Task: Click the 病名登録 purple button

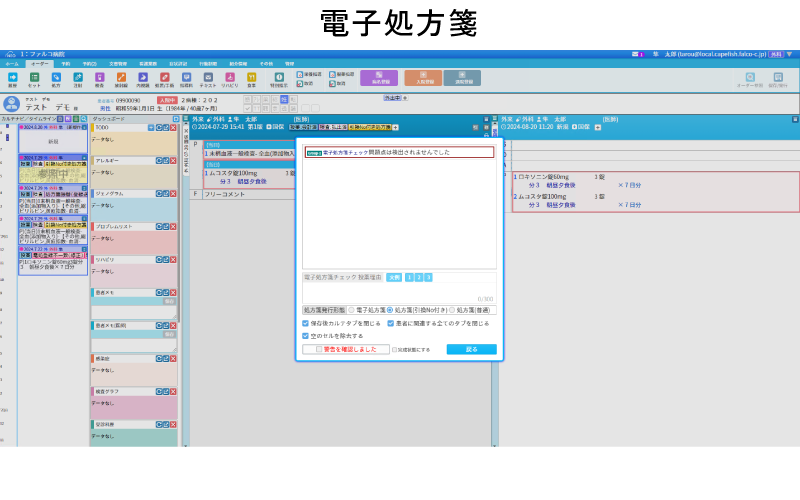Action: coord(378,77)
